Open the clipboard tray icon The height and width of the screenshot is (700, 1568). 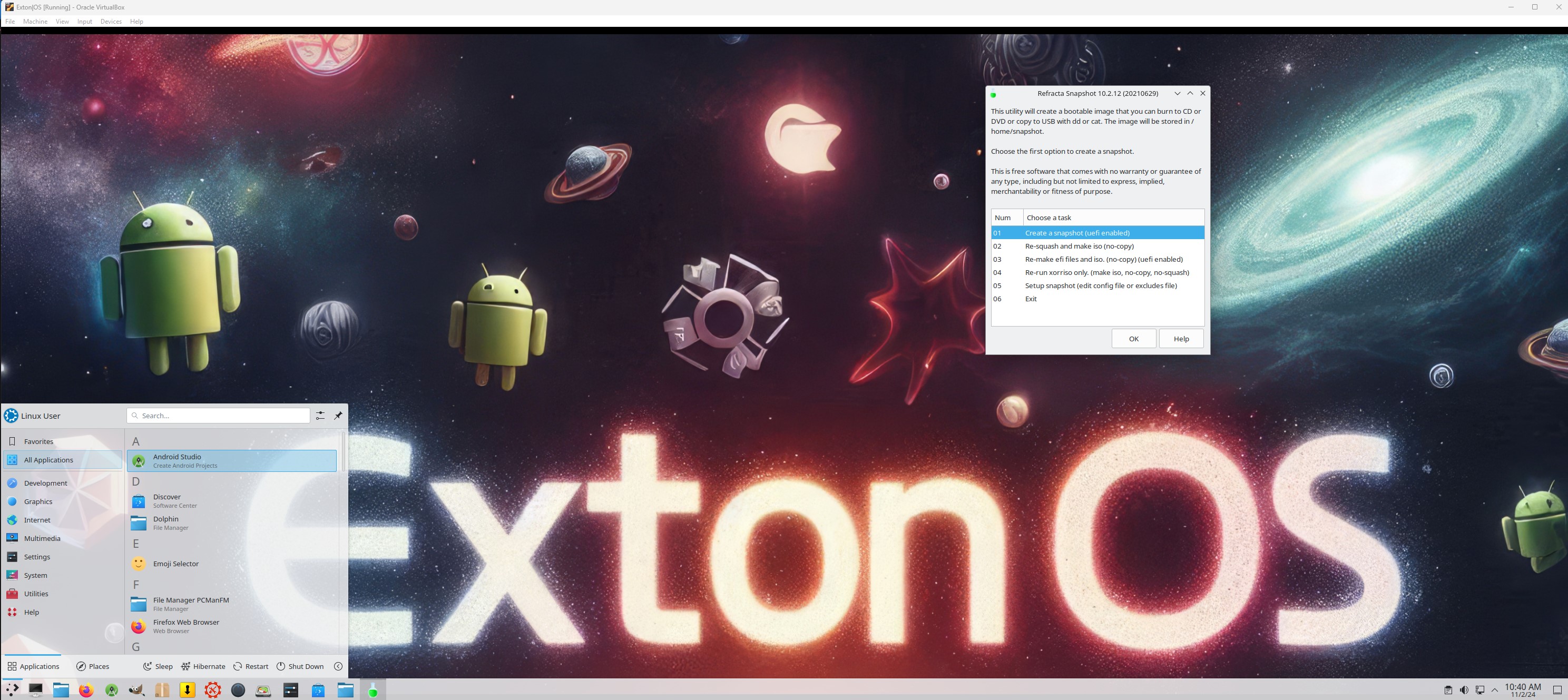click(1448, 689)
